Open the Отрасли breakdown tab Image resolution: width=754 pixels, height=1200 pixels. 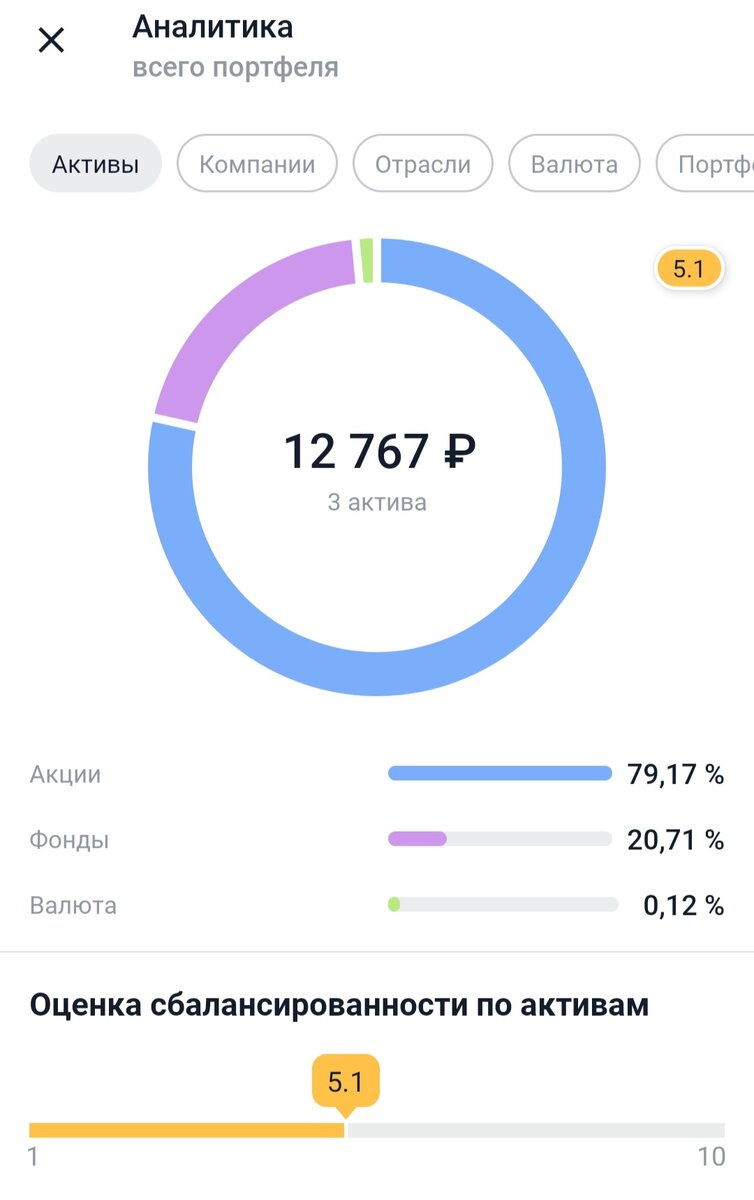tap(423, 163)
